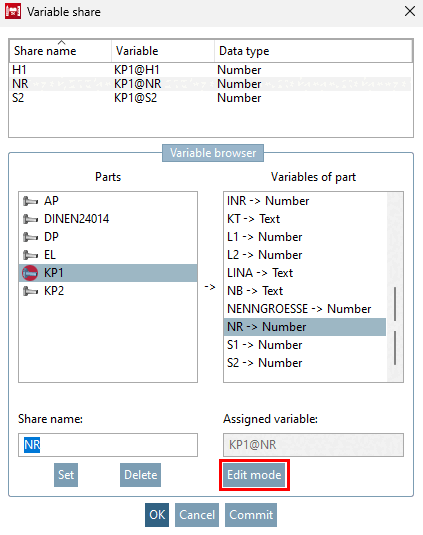This screenshot has width=423, height=535.
Task: Select variable KT -> Text
Action: 305,219
